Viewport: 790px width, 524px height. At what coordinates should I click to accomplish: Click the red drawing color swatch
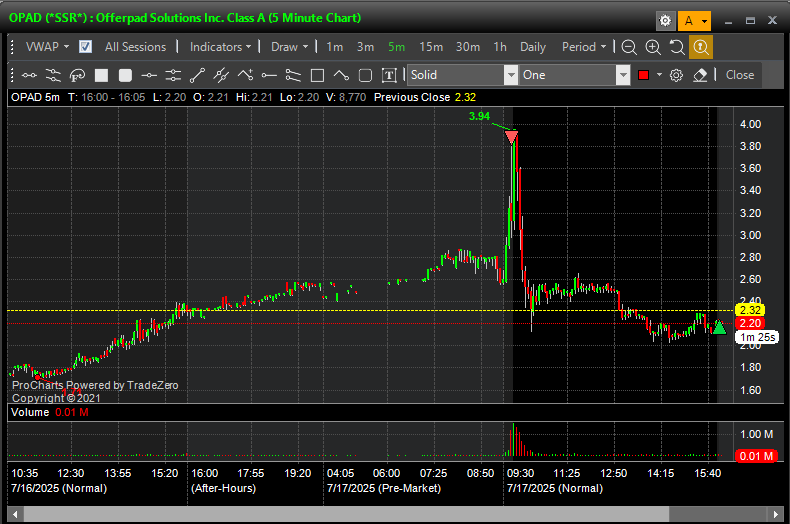click(643, 75)
